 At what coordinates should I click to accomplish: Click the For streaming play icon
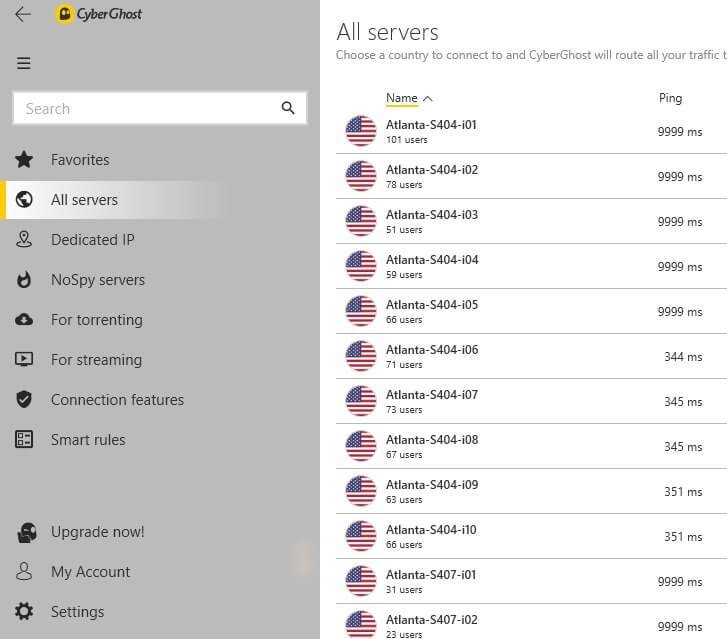tap(24, 359)
